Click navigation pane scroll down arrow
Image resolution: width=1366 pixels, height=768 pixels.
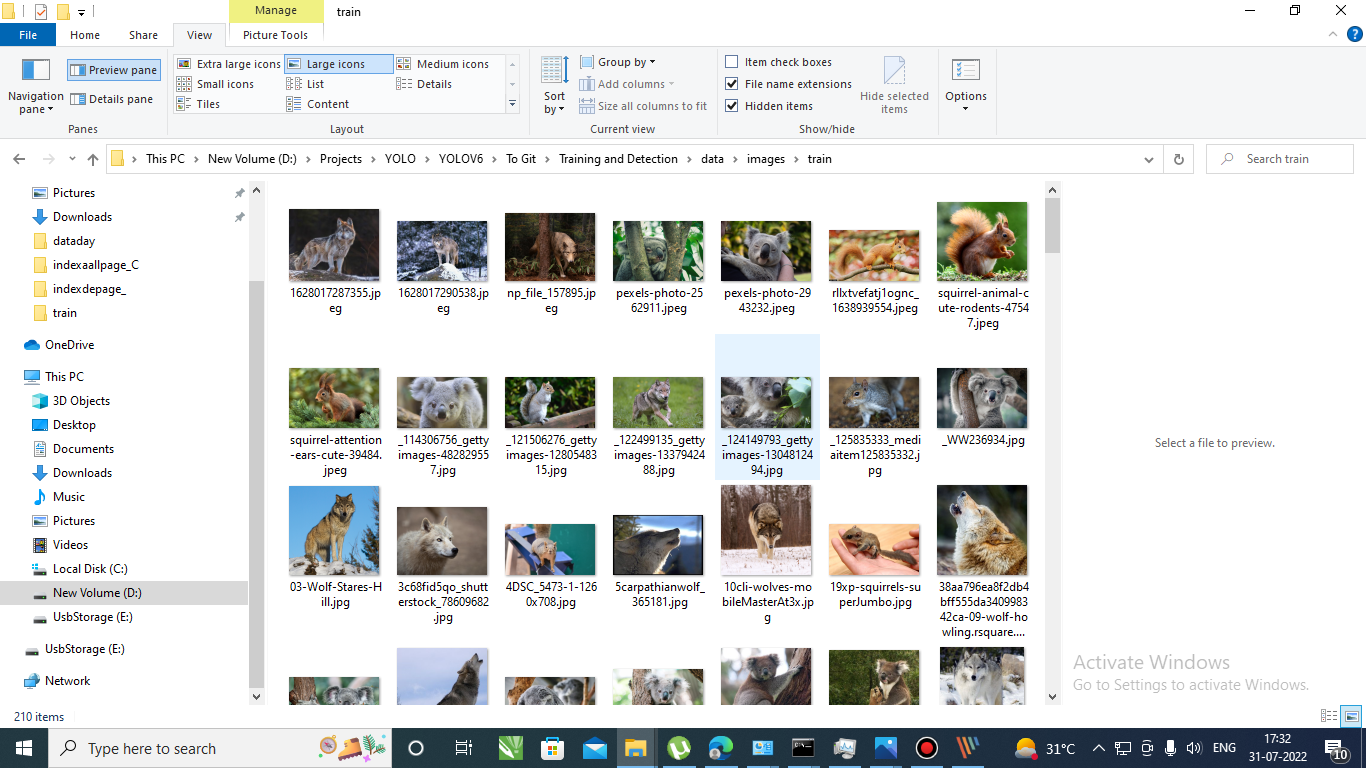point(256,697)
